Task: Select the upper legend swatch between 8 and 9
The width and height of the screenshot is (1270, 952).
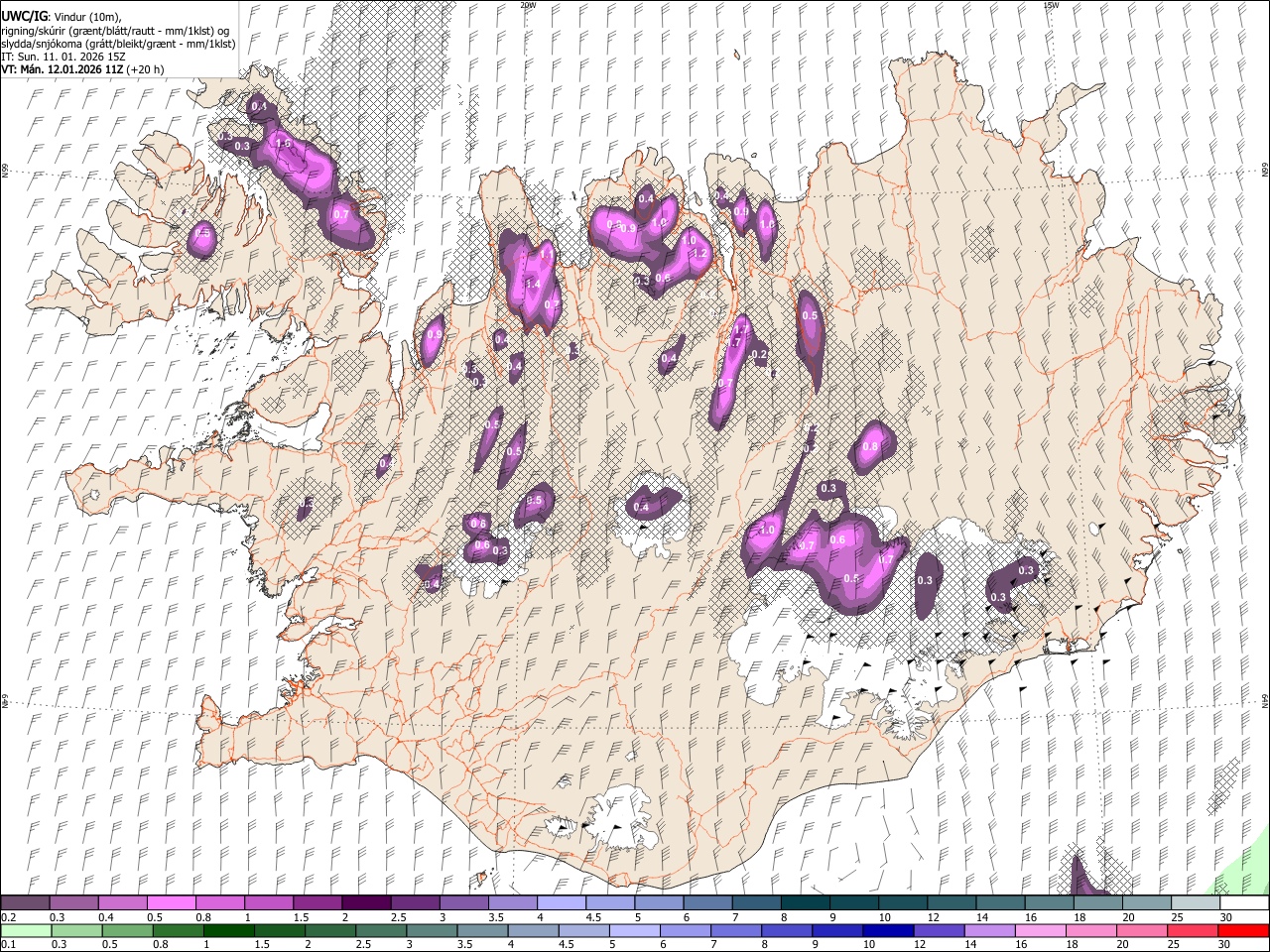Action: [806, 903]
